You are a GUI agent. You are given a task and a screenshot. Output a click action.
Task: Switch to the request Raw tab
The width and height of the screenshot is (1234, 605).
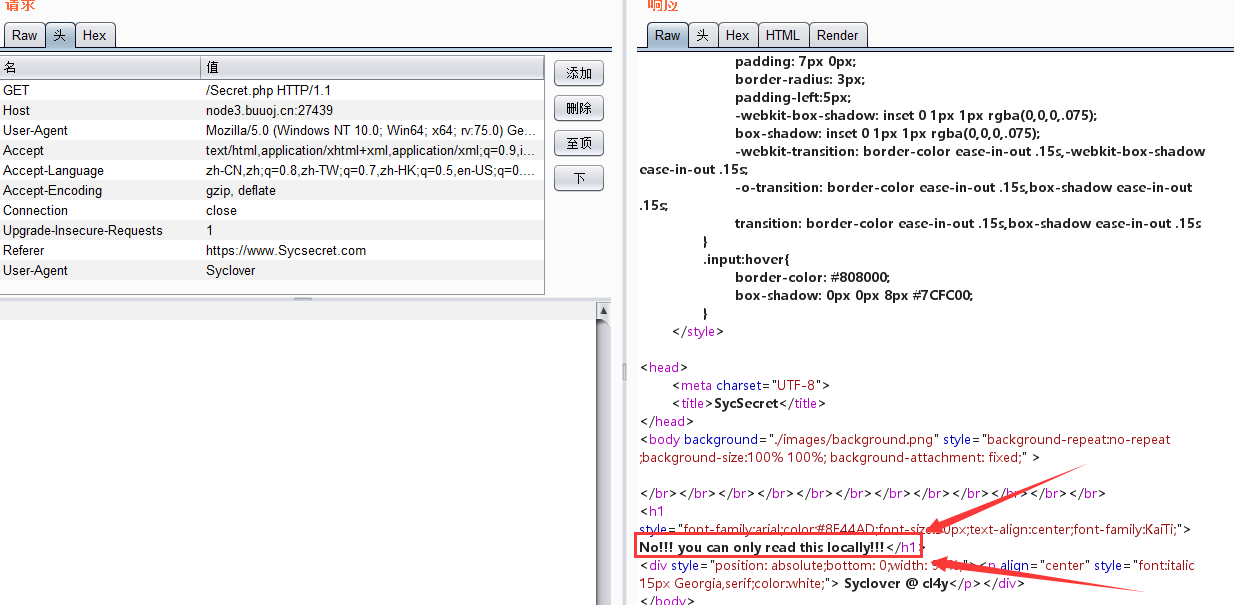point(24,35)
